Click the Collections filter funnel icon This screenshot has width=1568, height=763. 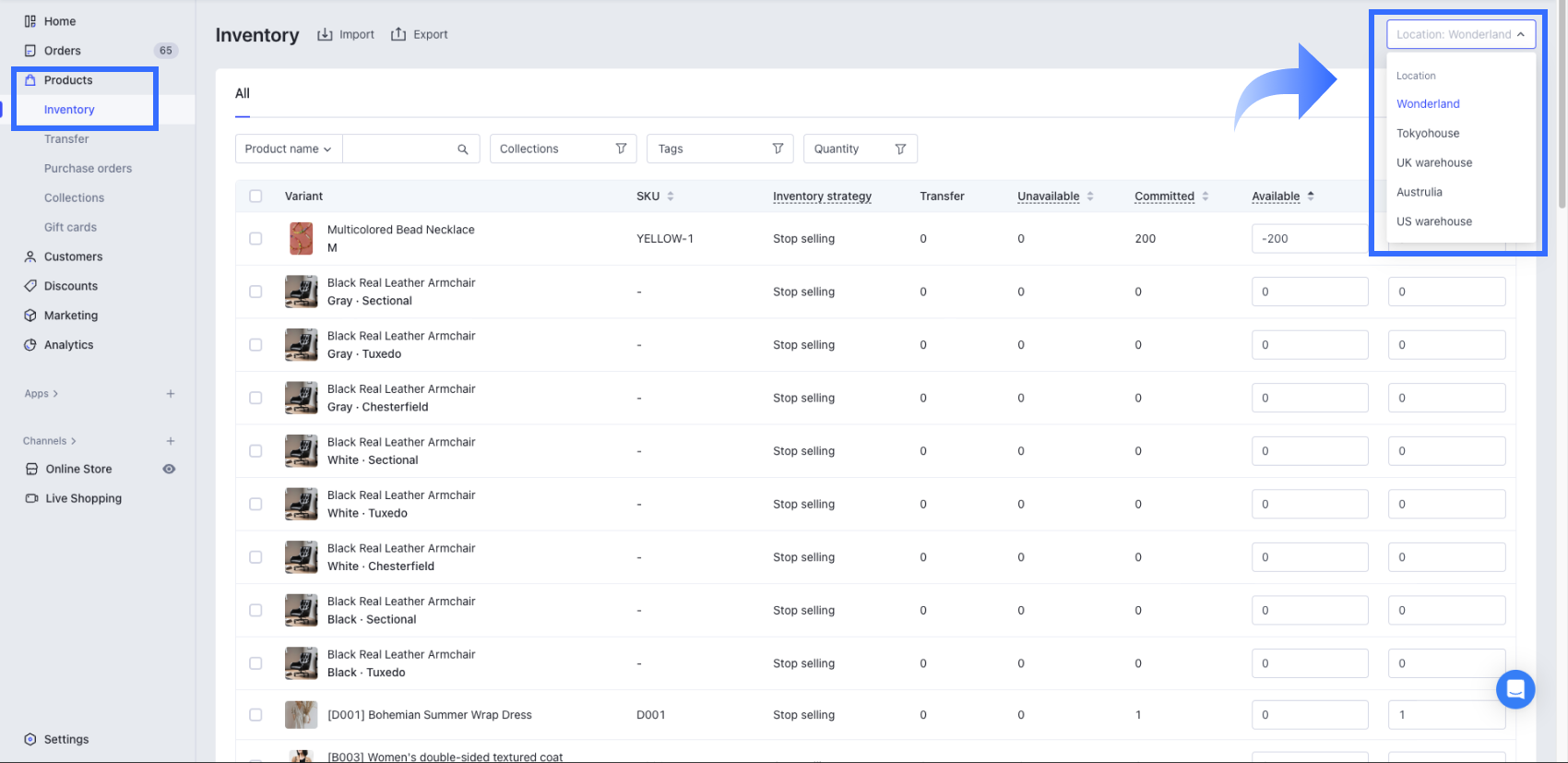pos(621,149)
